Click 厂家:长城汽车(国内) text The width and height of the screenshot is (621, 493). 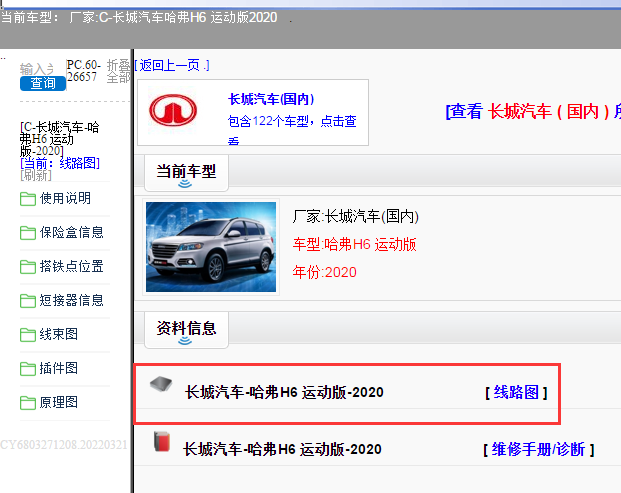tap(356, 216)
